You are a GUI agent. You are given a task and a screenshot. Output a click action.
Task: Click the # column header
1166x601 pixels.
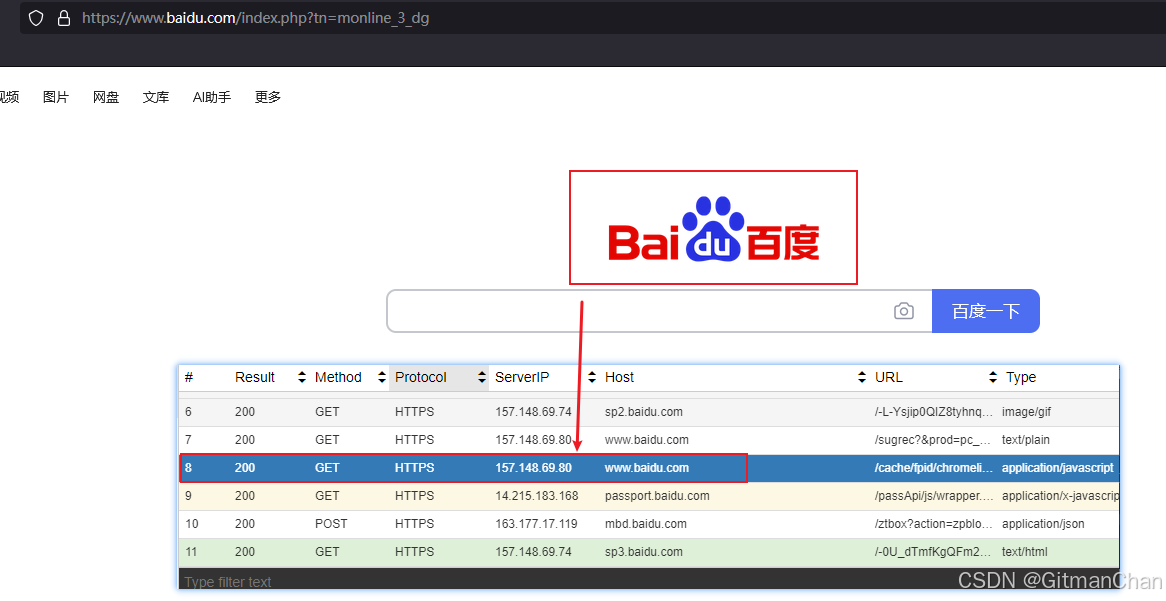[189, 377]
